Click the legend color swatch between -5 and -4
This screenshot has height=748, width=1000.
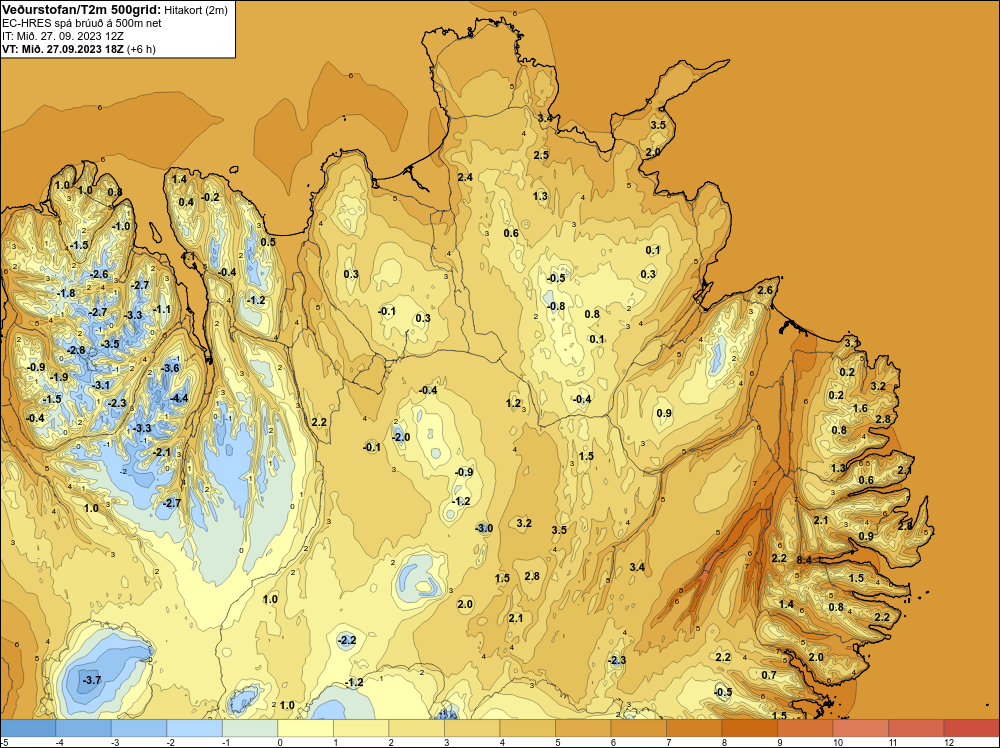[x=28, y=728]
